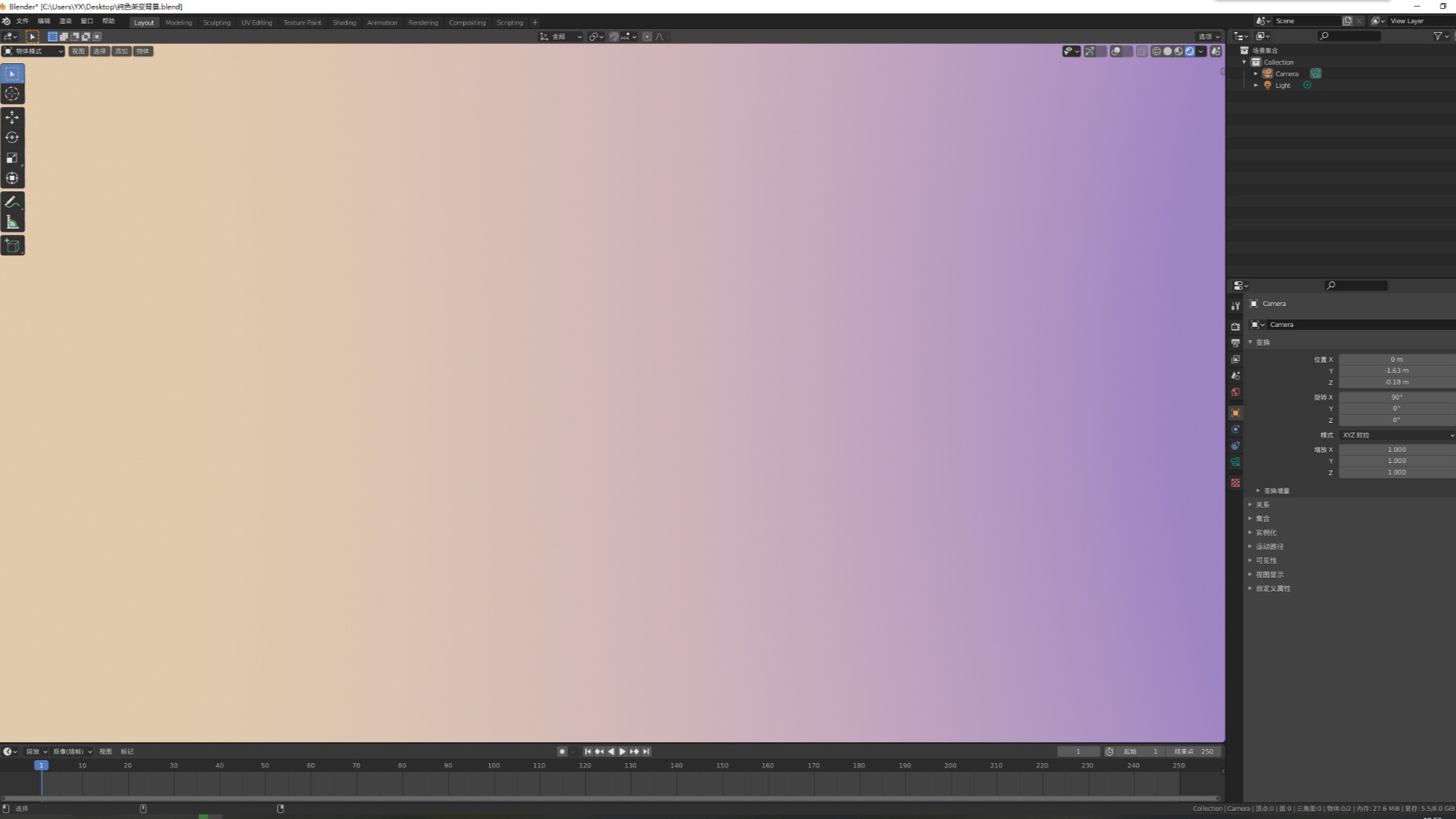Toggle X-ray view mode
The image size is (1456, 819).
(1141, 51)
